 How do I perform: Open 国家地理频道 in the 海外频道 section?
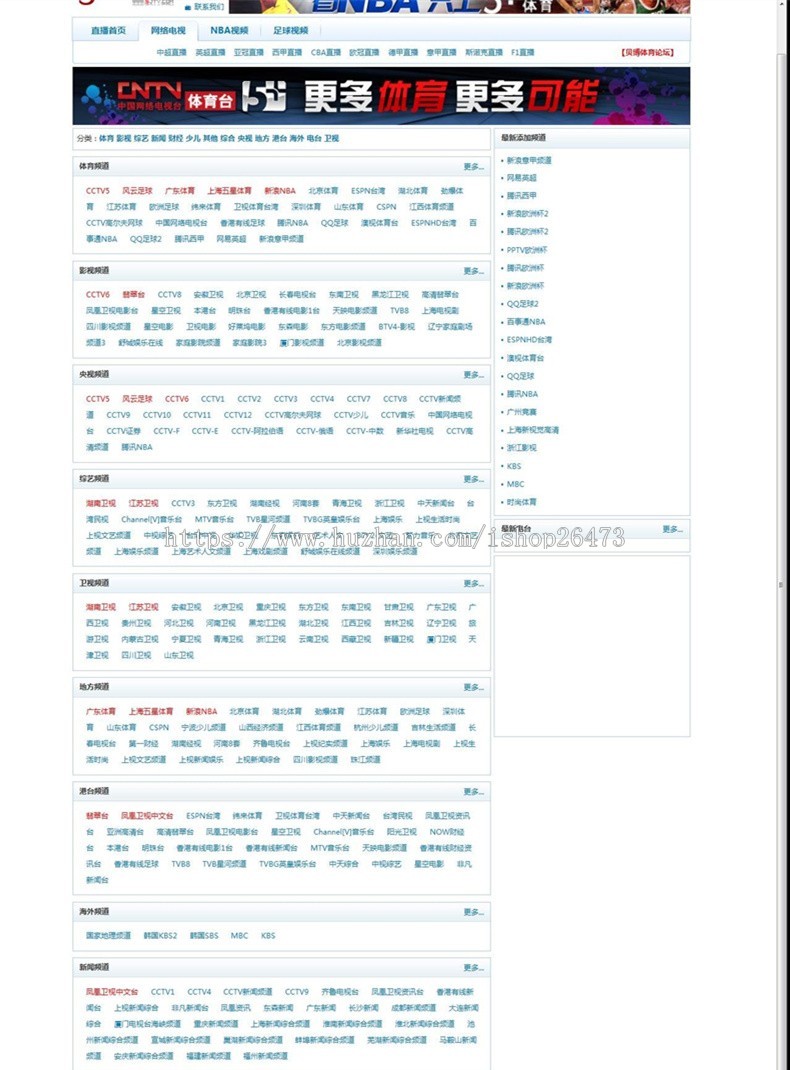(108, 936)
